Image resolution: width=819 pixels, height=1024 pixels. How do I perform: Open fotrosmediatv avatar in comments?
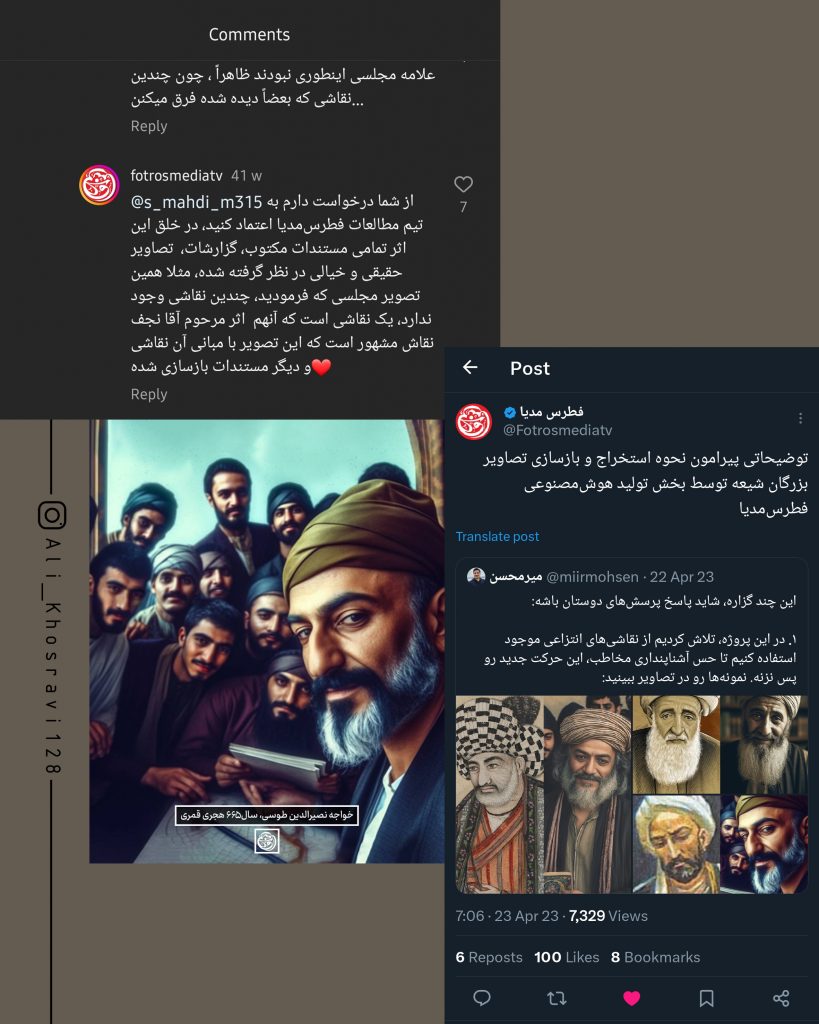point(99,185)
